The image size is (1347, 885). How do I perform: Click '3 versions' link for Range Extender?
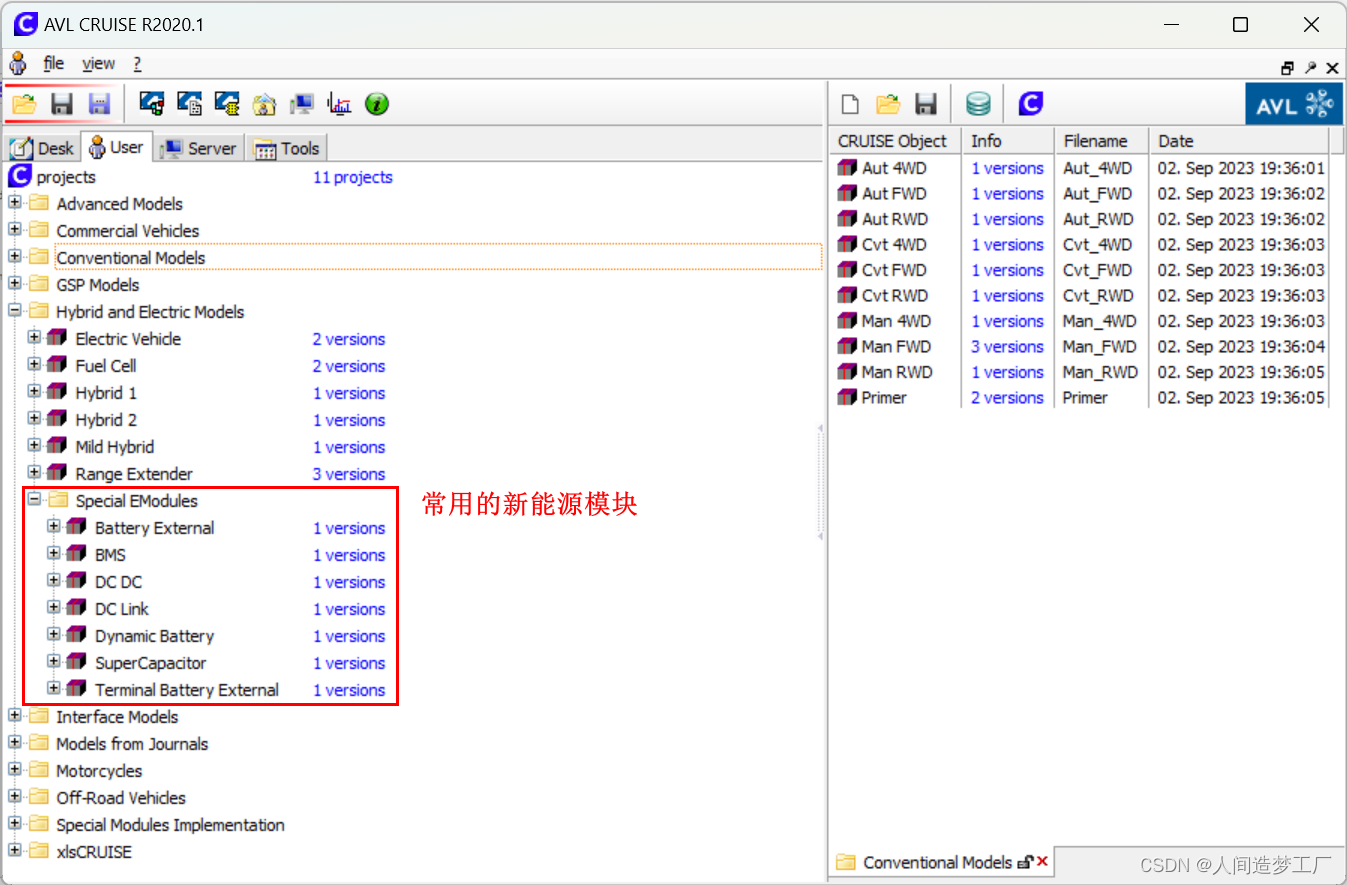point(349,474)
